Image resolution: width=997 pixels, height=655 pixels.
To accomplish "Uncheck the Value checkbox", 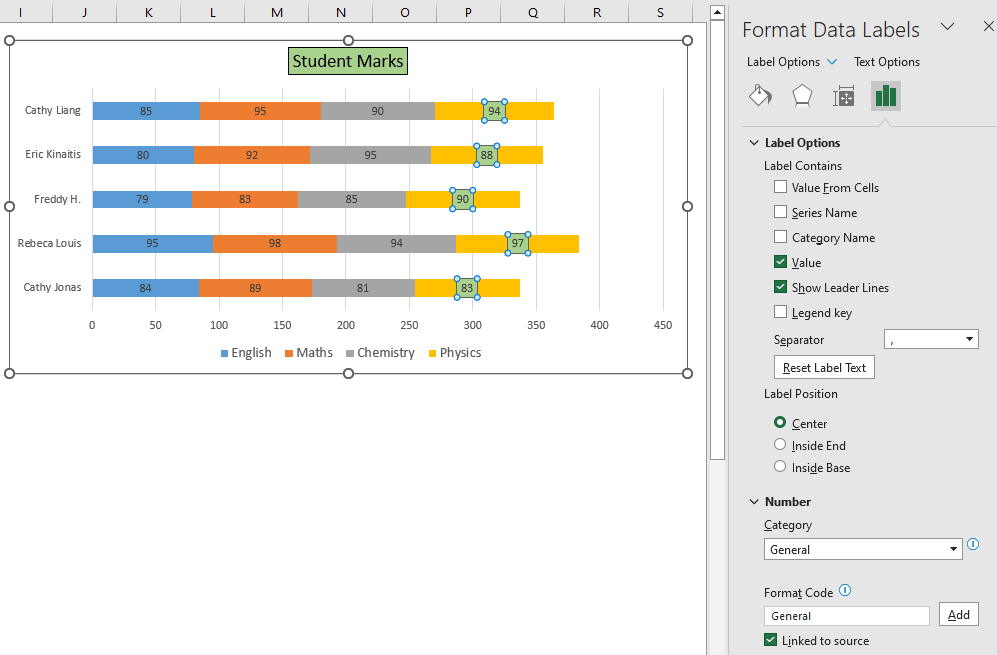I will [780, 261].
